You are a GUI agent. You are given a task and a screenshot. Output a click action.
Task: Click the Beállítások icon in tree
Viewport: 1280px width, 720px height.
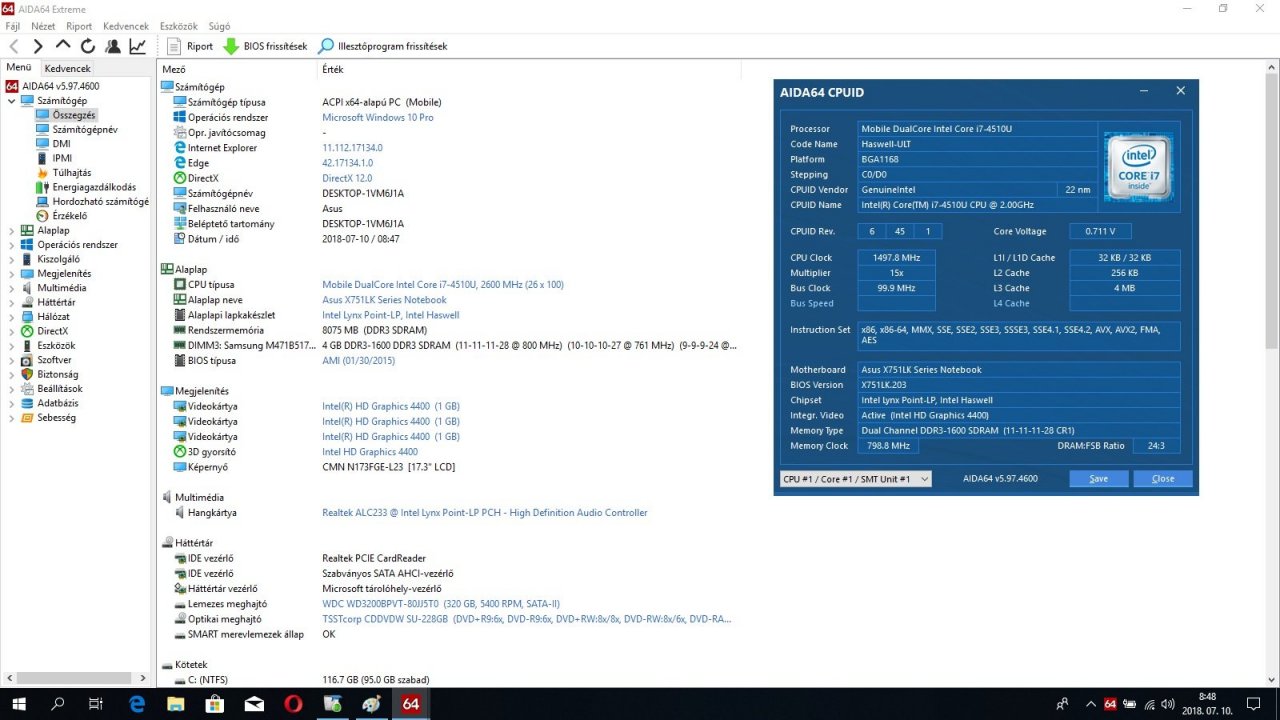pyautogui.click(x=27, y=388)
